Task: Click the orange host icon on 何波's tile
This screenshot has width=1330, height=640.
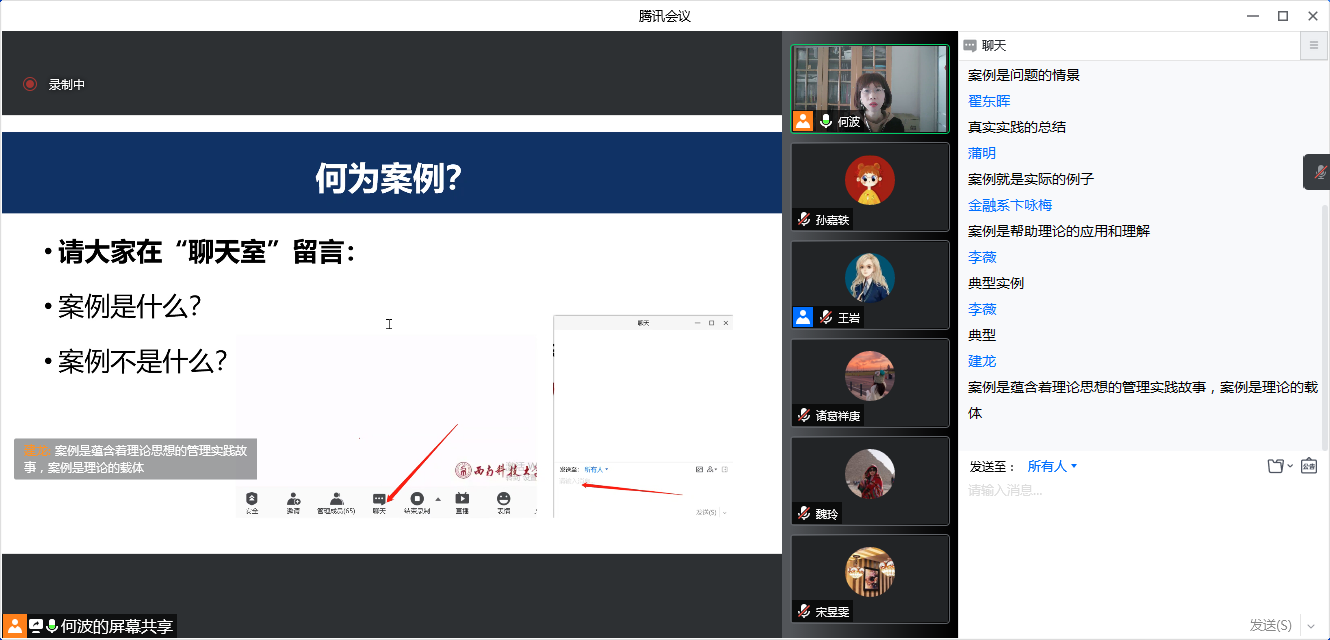Action: click(803, 121)
